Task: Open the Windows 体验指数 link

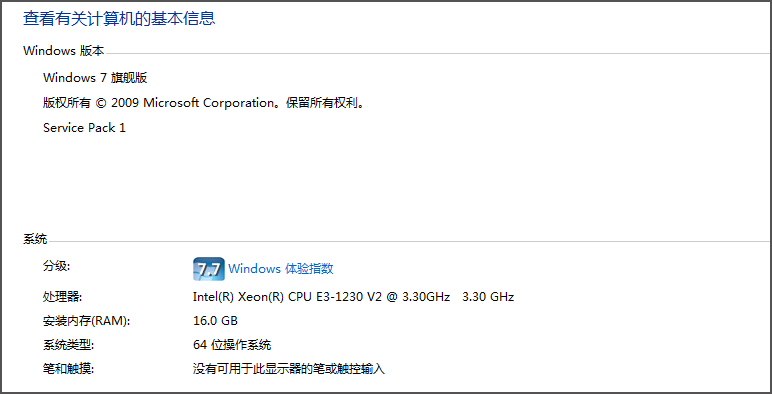Action: coord(281,269)
